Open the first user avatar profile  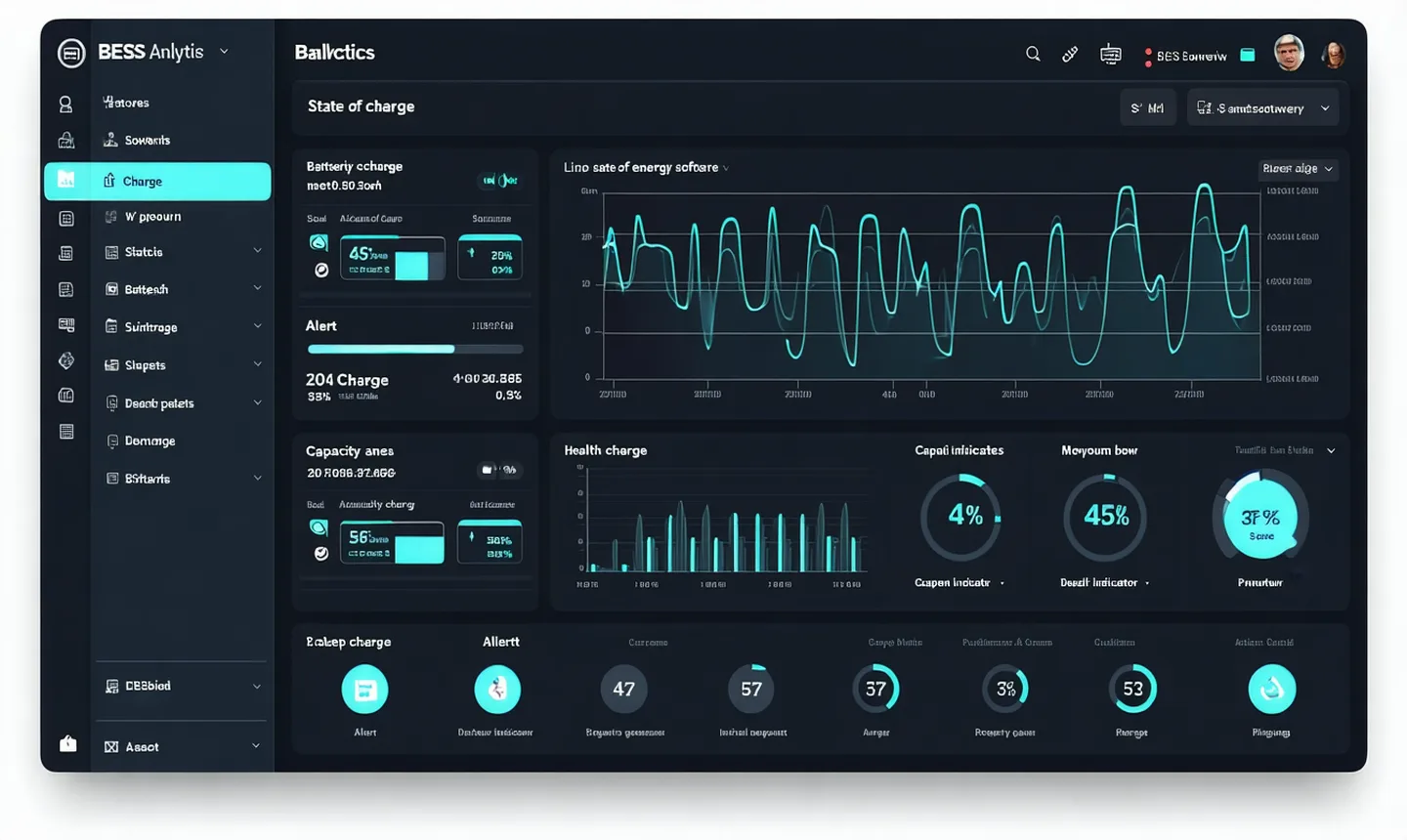1290,53
